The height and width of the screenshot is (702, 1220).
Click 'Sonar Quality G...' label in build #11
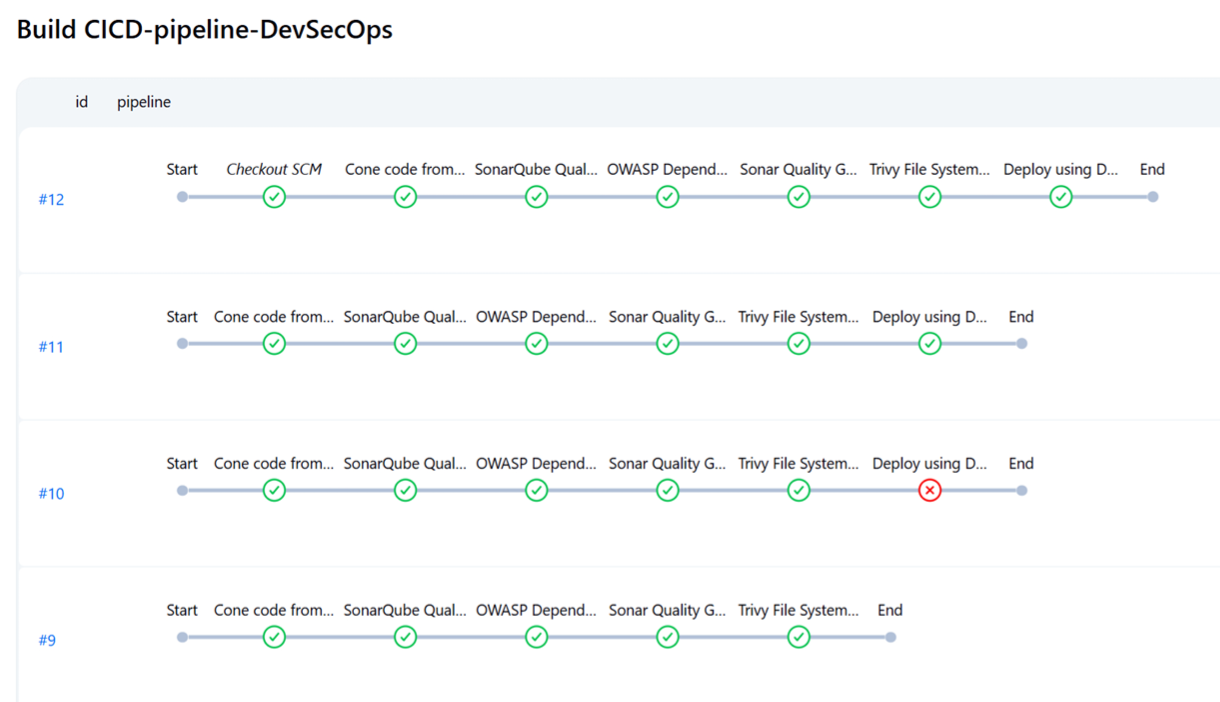(x=668, y=317)
